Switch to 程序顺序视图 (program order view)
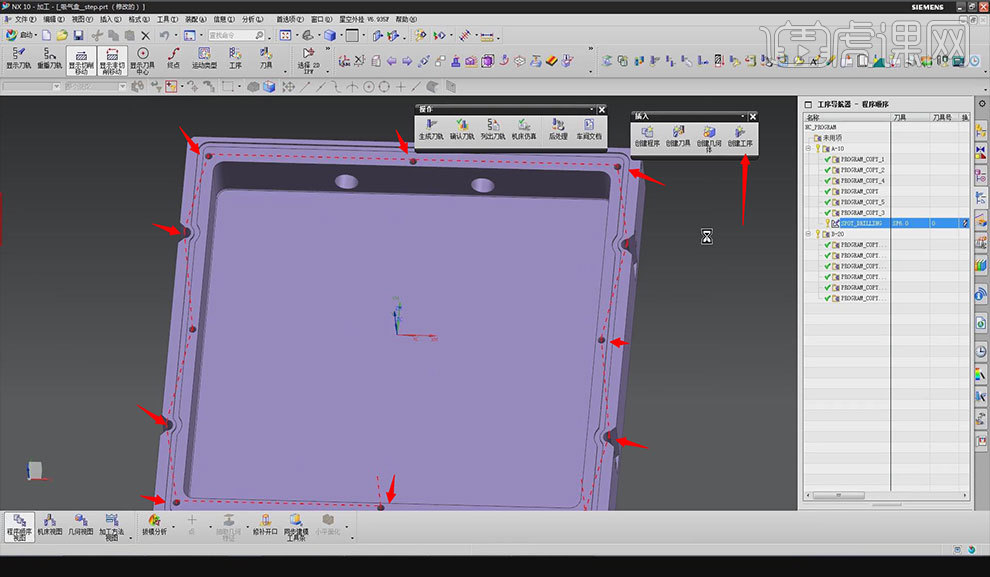This screenshot has width=990, height=577. click(19, 527)
